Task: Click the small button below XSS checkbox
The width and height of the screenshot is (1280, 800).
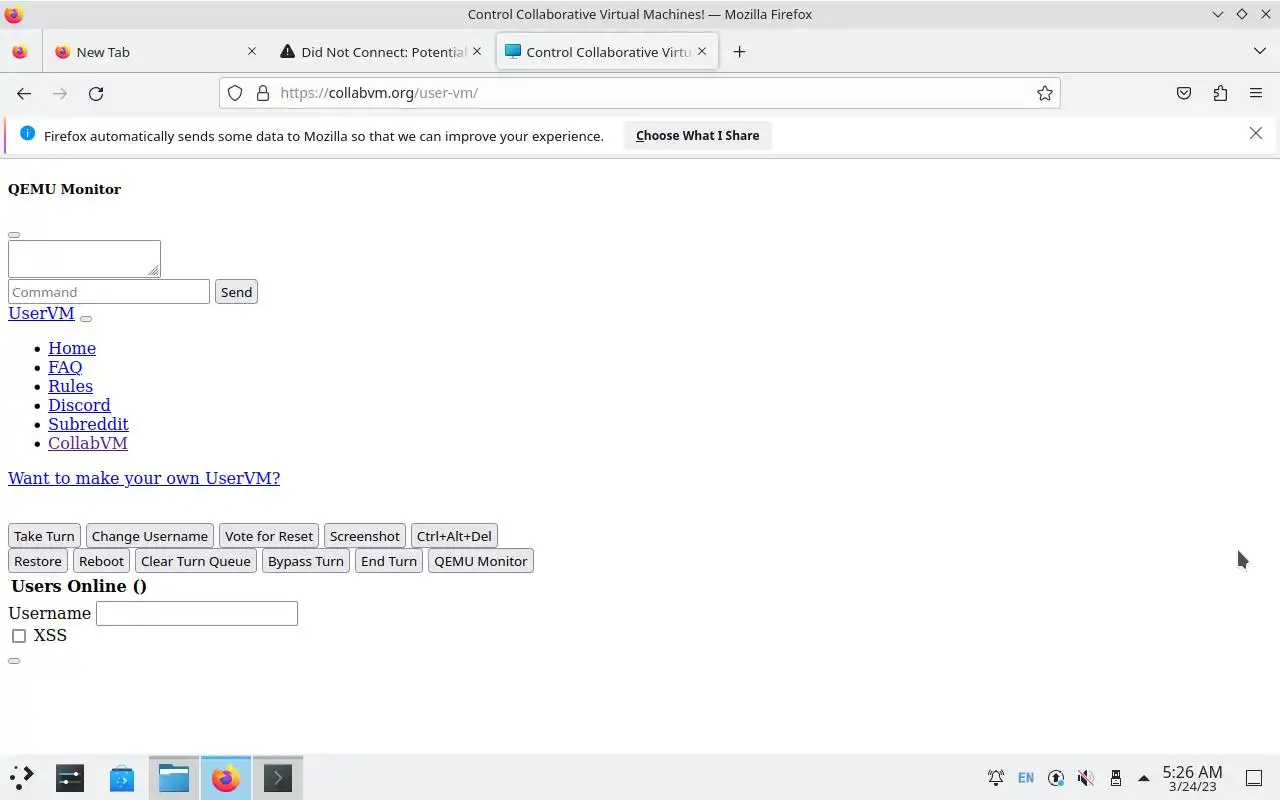Action: point(14,661)
